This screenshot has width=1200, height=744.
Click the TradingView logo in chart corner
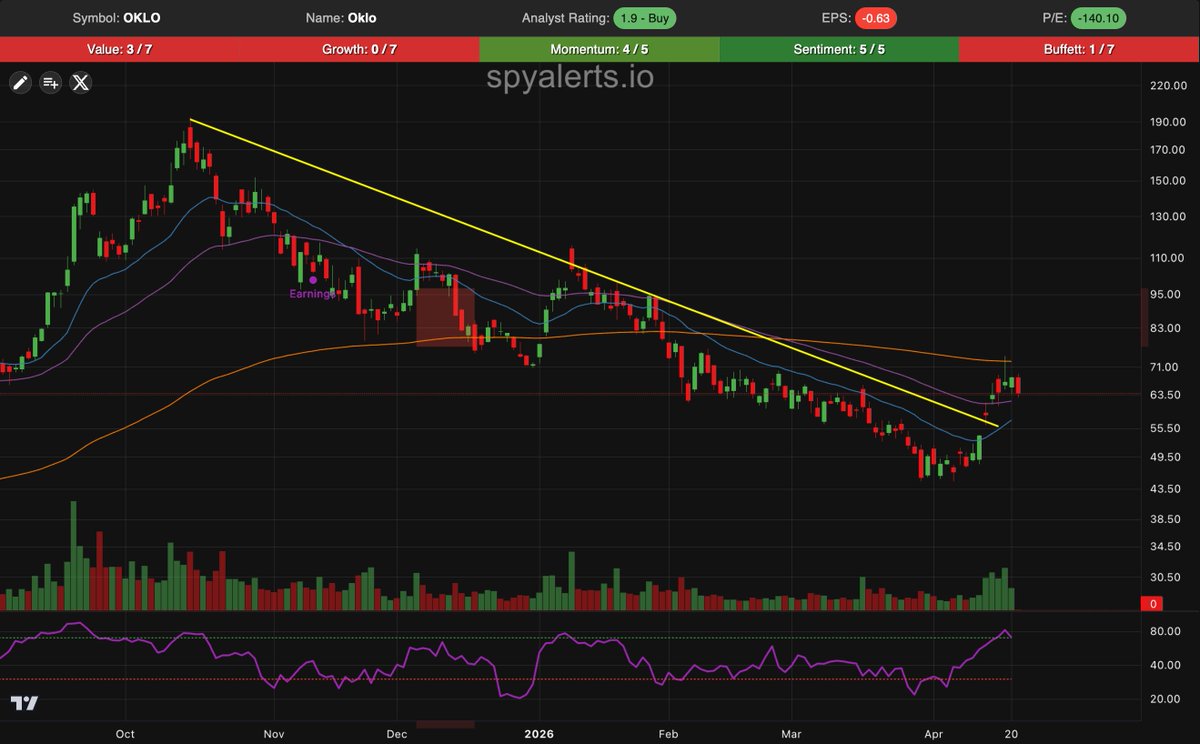24,703
